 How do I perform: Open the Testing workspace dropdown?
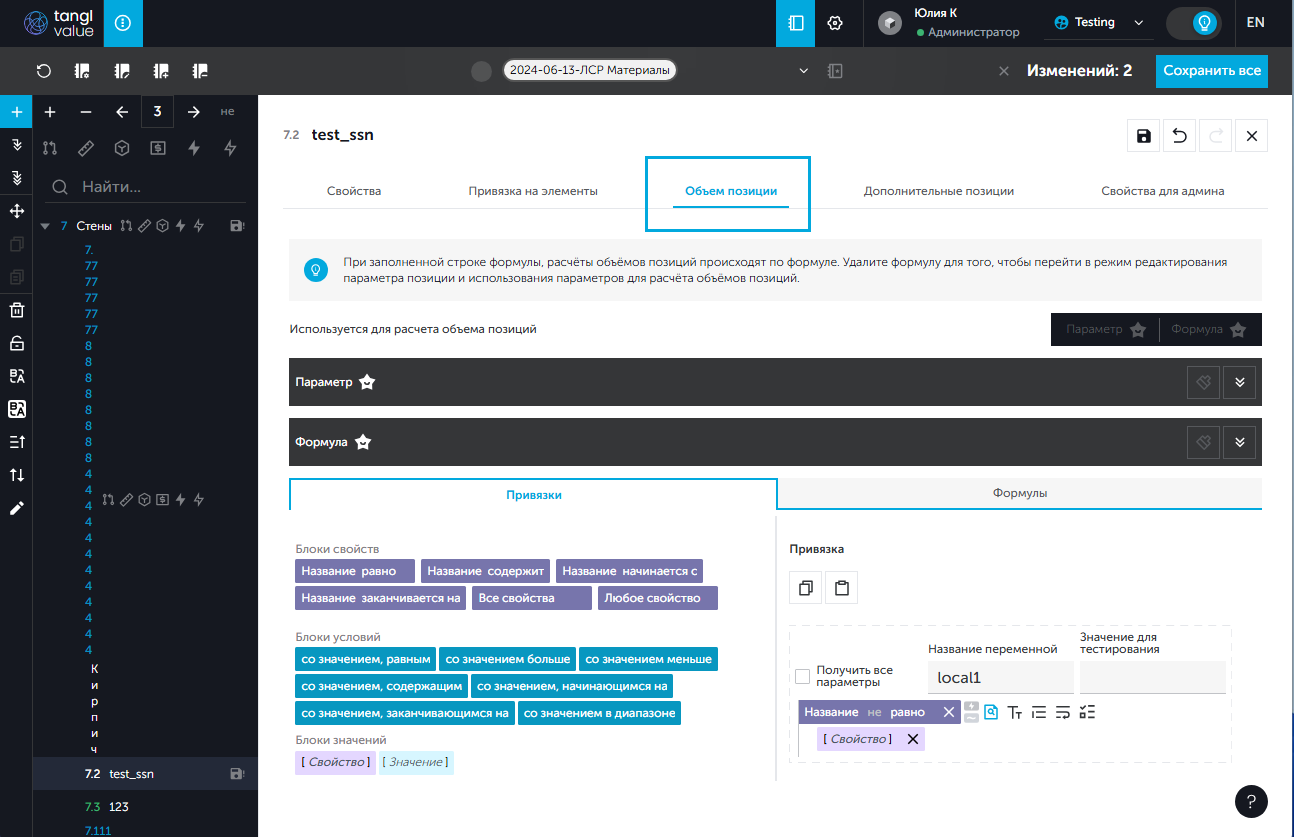pos(1098,23)
